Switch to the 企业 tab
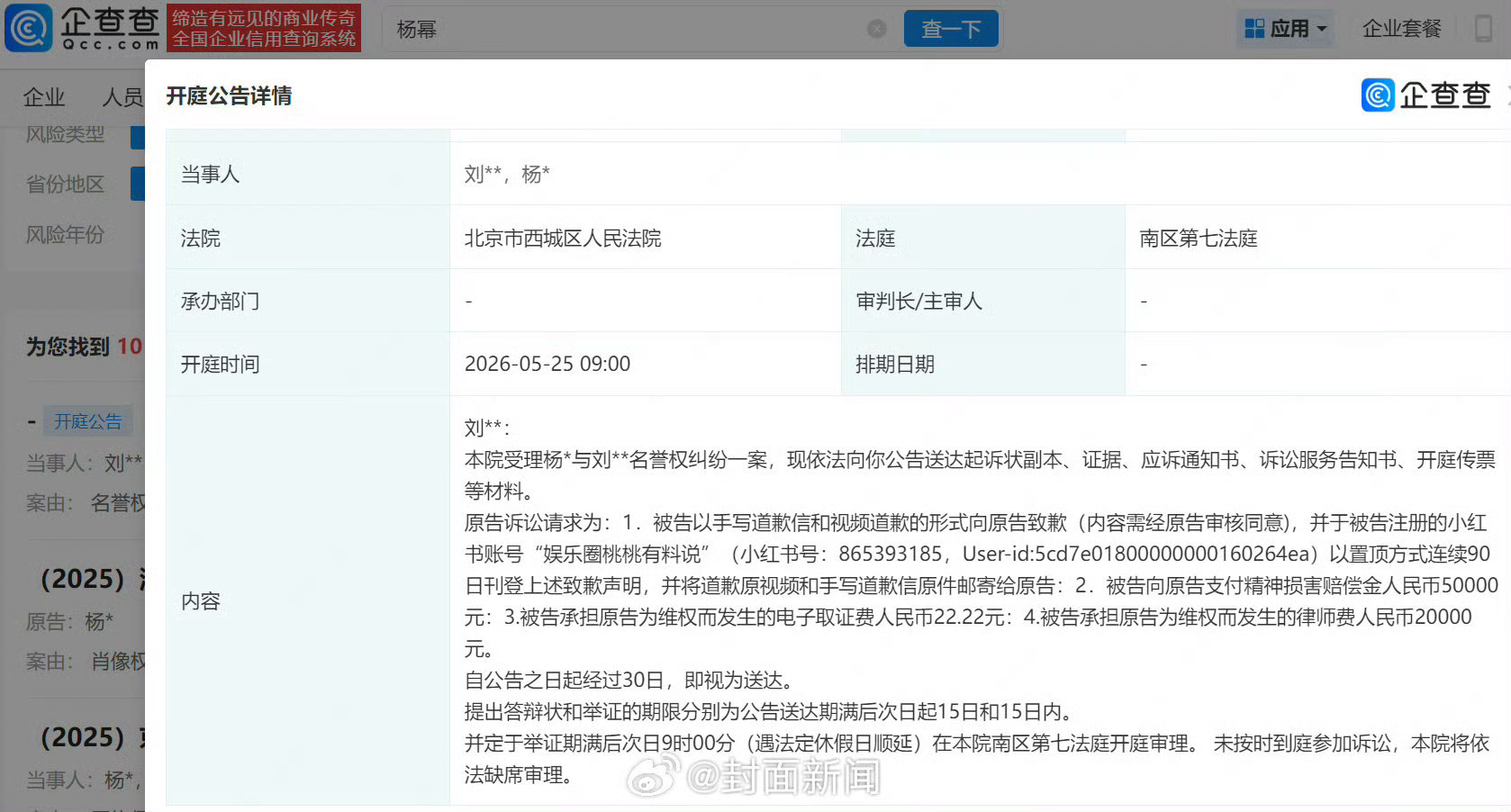1511x812 pixels. 43,96
